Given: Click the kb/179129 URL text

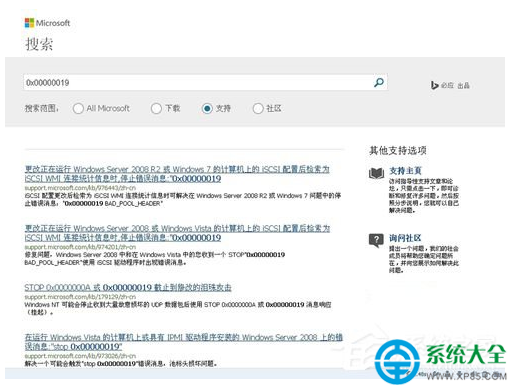Looking at the screenshot, I should pos(80,297).
